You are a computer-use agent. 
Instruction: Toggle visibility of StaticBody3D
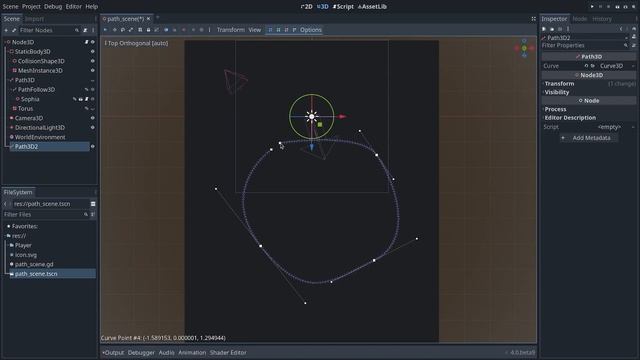(x=93, y=51)
